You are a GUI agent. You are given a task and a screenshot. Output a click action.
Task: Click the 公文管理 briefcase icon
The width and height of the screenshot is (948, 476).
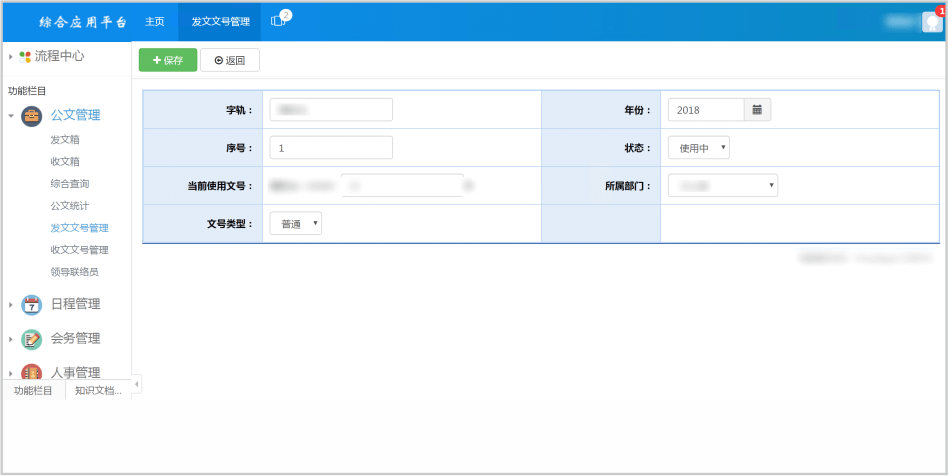[31, 116]
